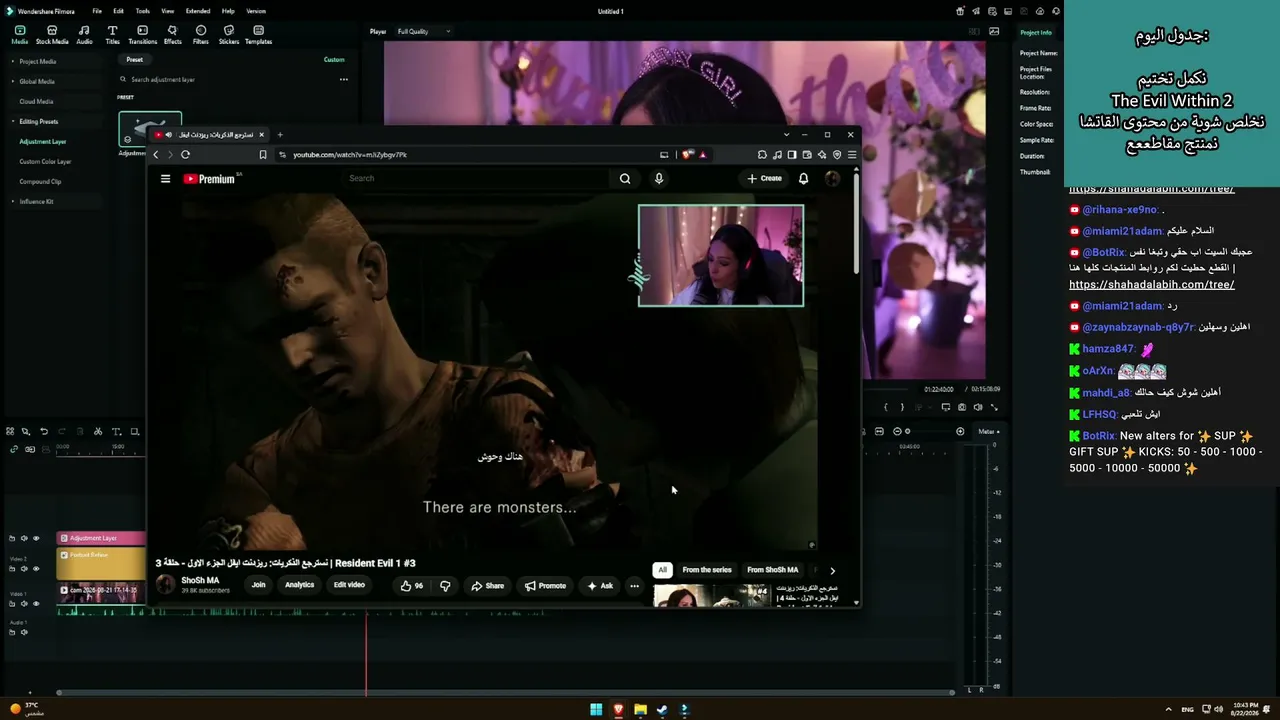Open more actions for the YouTube video
The height and width of the screenshot is (720, 1280).
(634, 586)
